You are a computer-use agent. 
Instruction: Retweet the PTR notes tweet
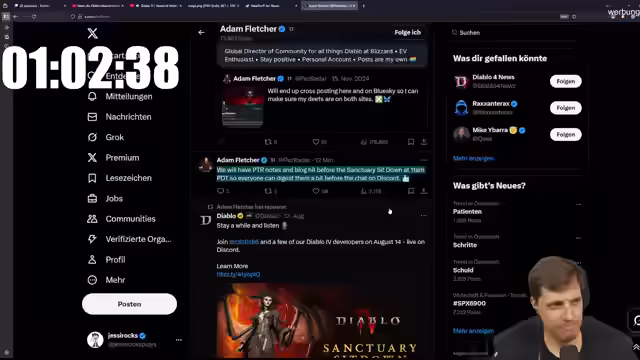tap(271, 191)
